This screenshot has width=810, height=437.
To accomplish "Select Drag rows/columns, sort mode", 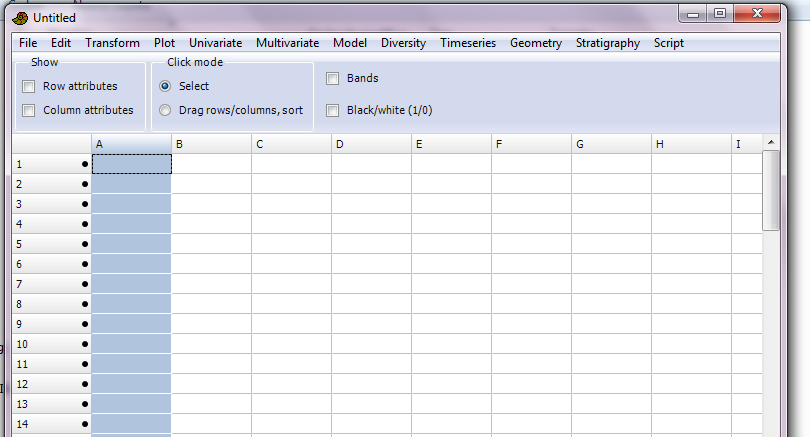I will tap(165, 110).
